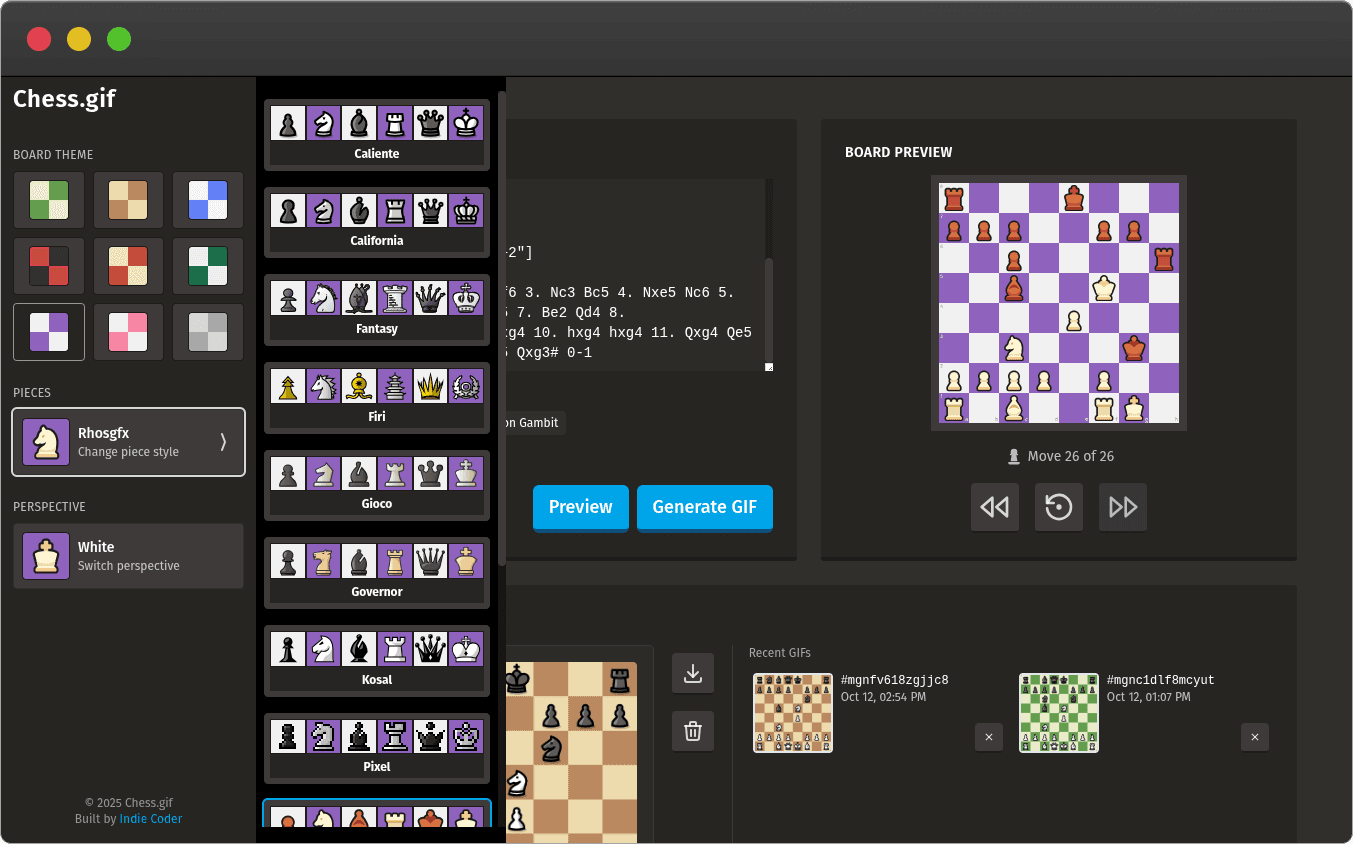This screenshot has width=1353, height=844.
Task: Open the Caliente piece set entry
Action: click(x=377, y=134)
